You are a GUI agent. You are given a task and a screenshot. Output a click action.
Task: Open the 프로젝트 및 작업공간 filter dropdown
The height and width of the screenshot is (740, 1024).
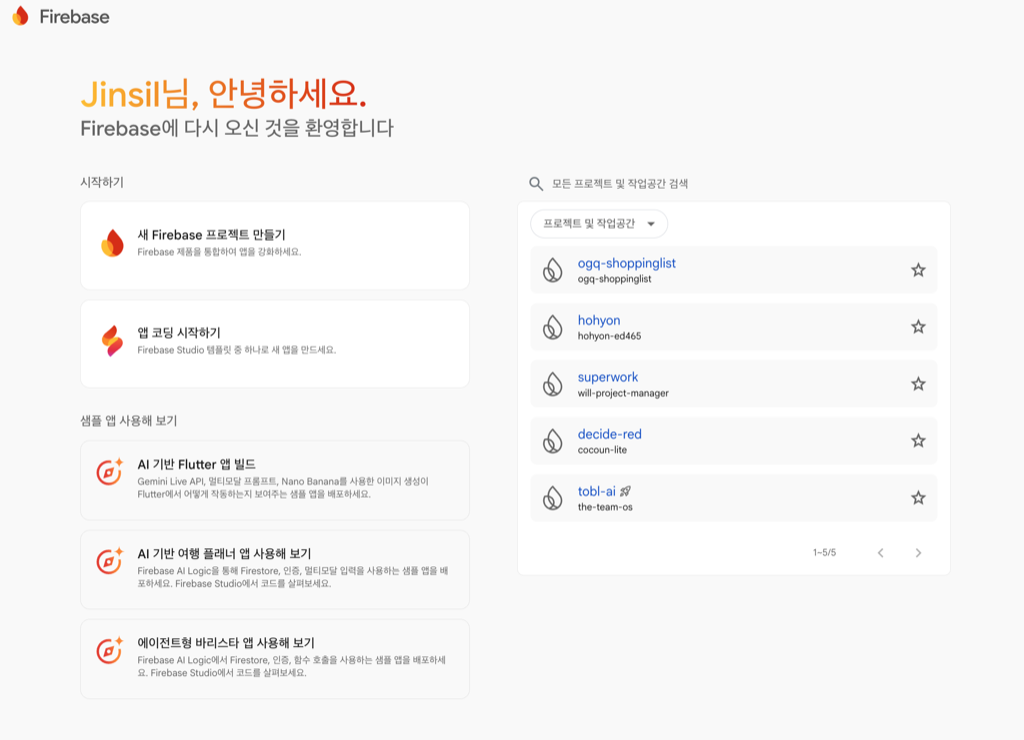pyautogui.click(x=598, y=224)
